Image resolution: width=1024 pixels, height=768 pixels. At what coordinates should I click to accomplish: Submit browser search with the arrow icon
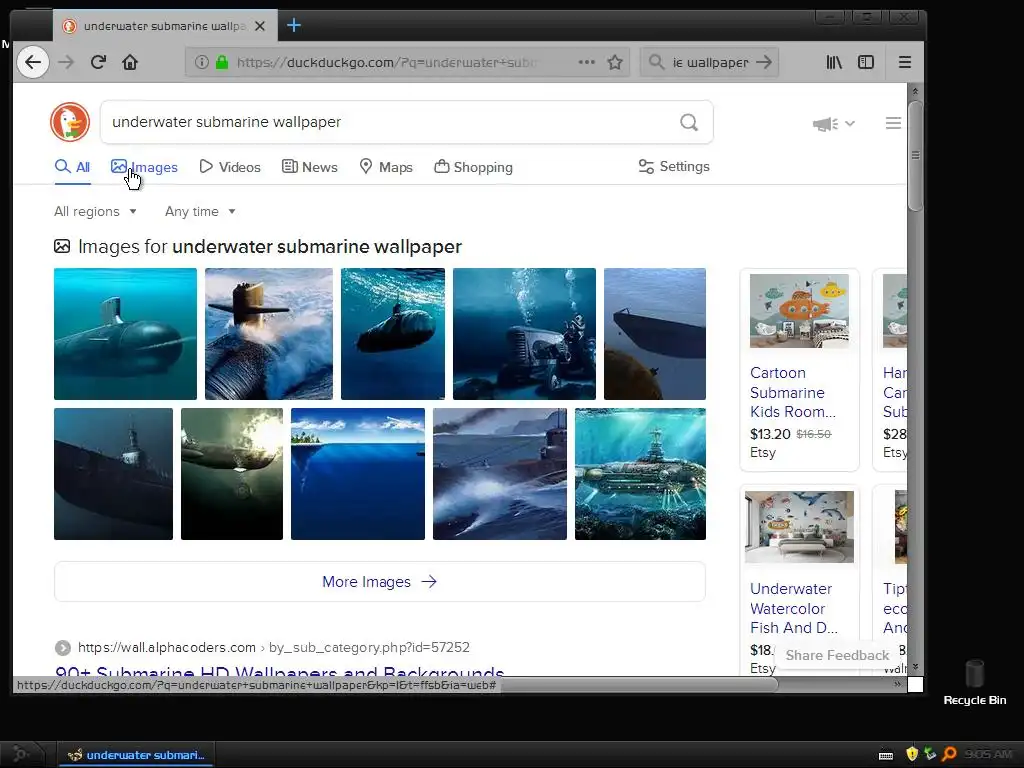[x=763, y=62]
